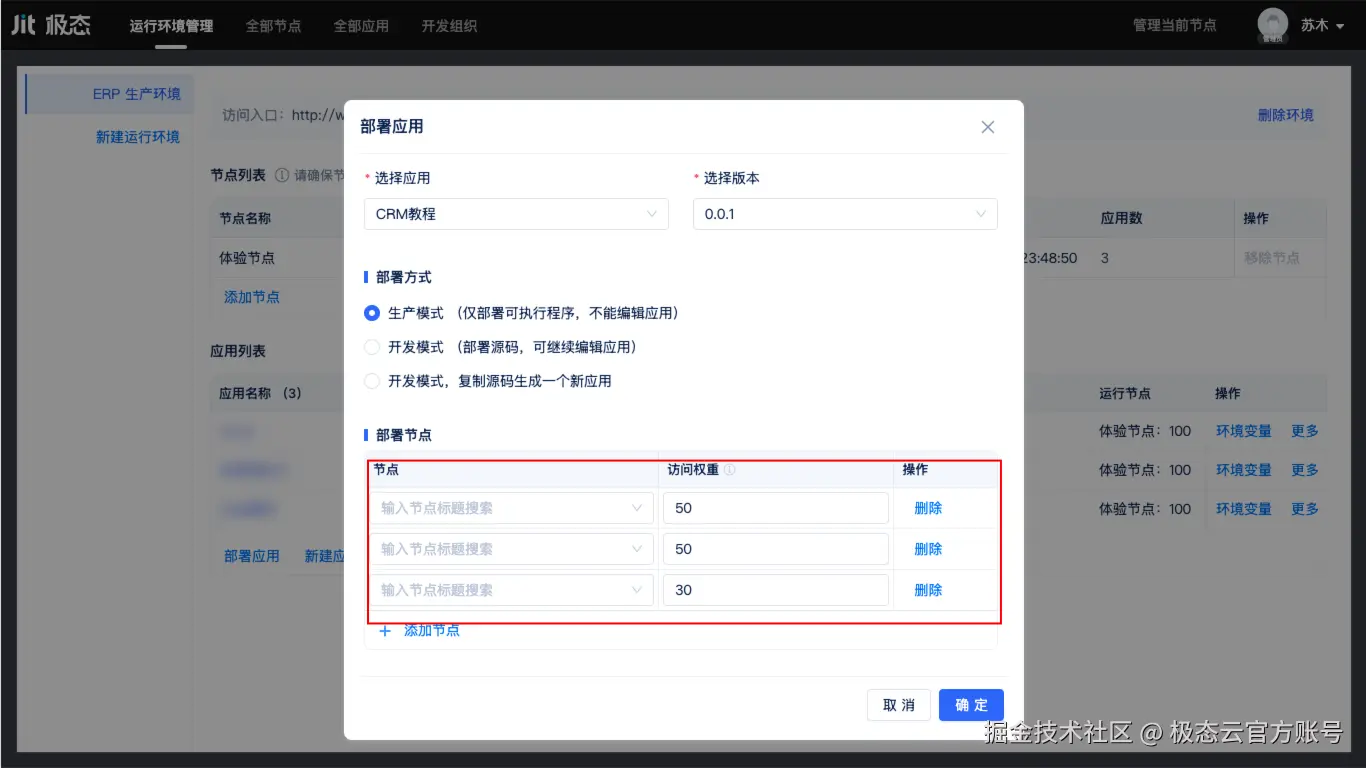
Task: Switch to 全部应用 tab
Action: click(361, 26)
